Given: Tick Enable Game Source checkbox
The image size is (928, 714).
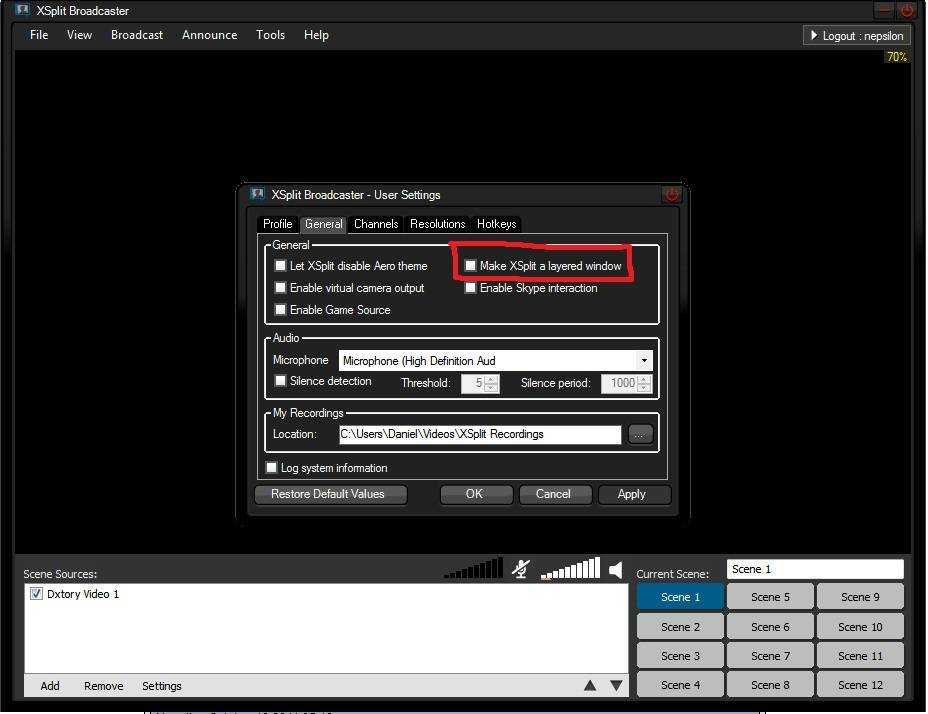Looking at the screenshot, I should pyautogui.click(x=281, y=310).
